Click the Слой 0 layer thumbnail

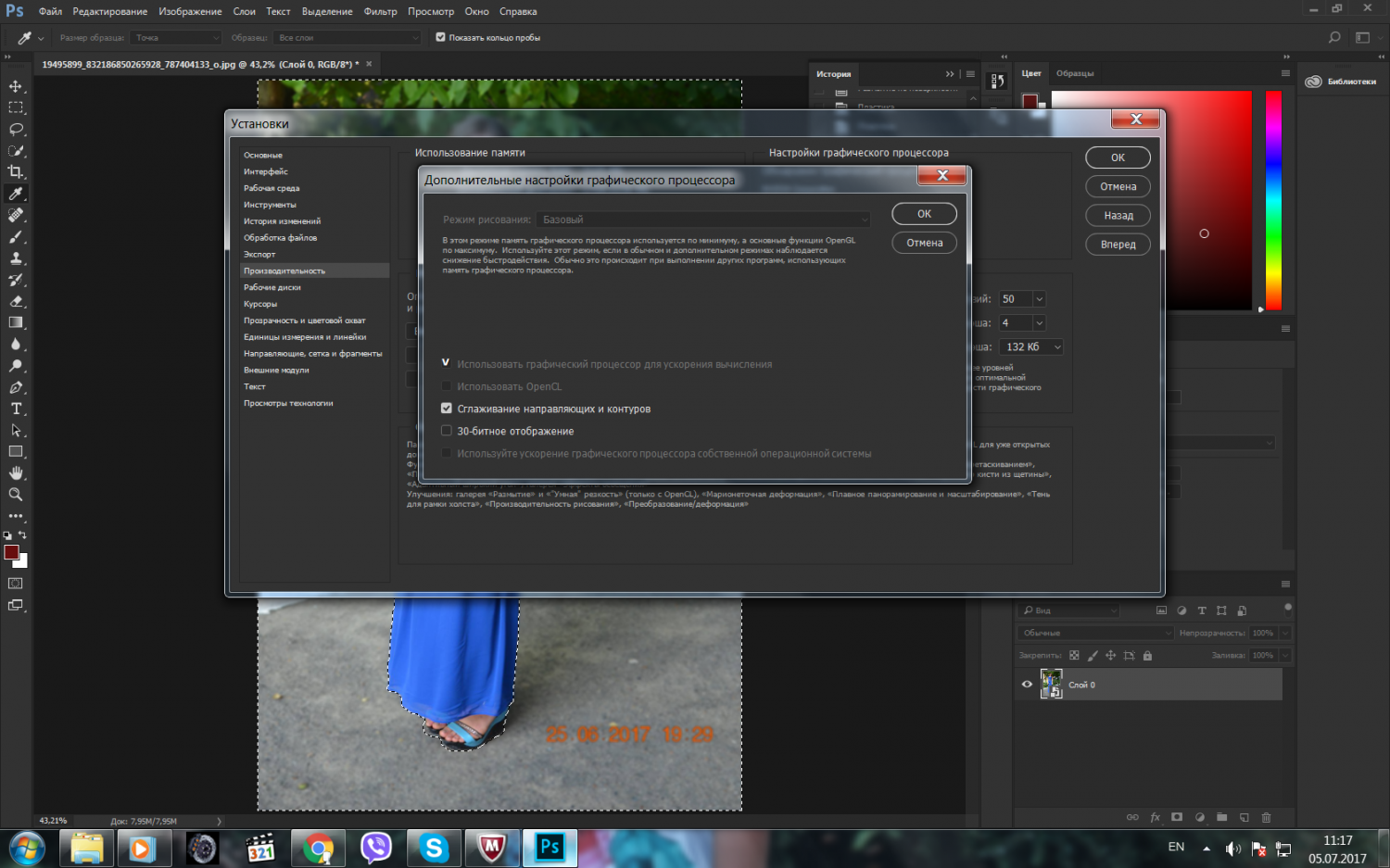click(1051, 685)
